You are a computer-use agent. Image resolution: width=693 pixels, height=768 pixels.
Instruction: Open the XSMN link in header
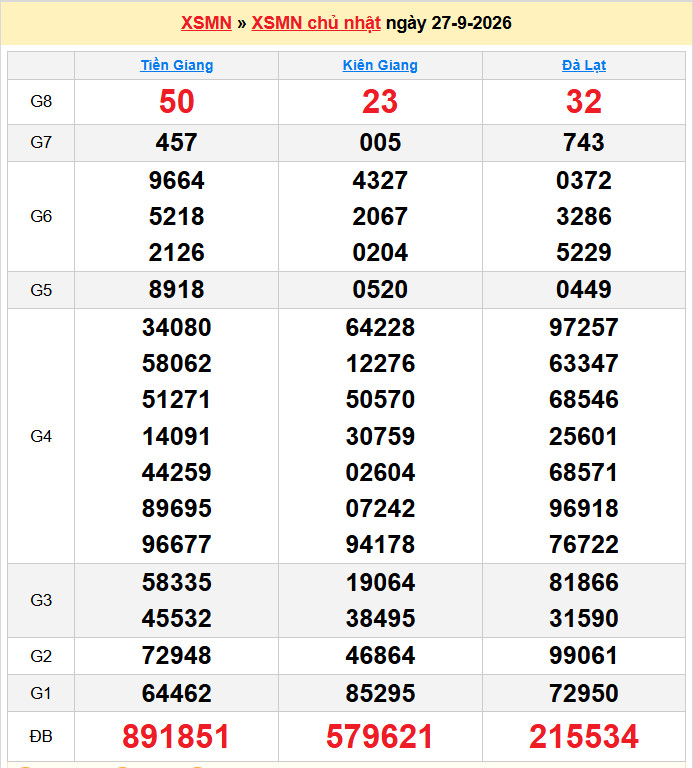pyautogui.click(x=206, y=23)
